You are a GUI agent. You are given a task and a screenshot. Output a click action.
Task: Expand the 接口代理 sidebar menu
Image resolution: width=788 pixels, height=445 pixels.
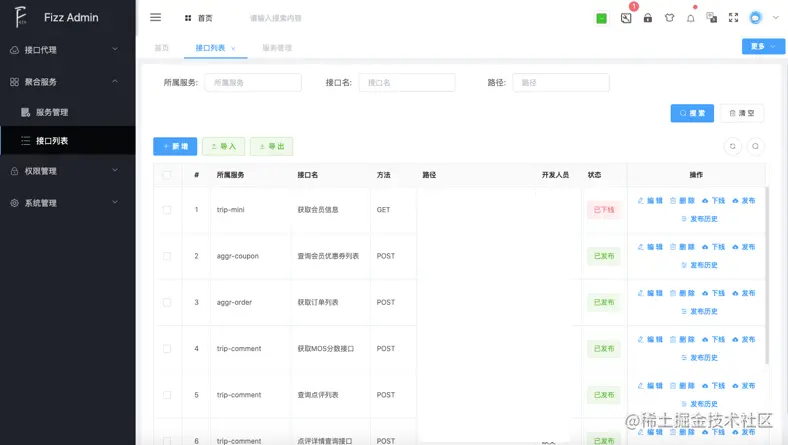[67, 50]
